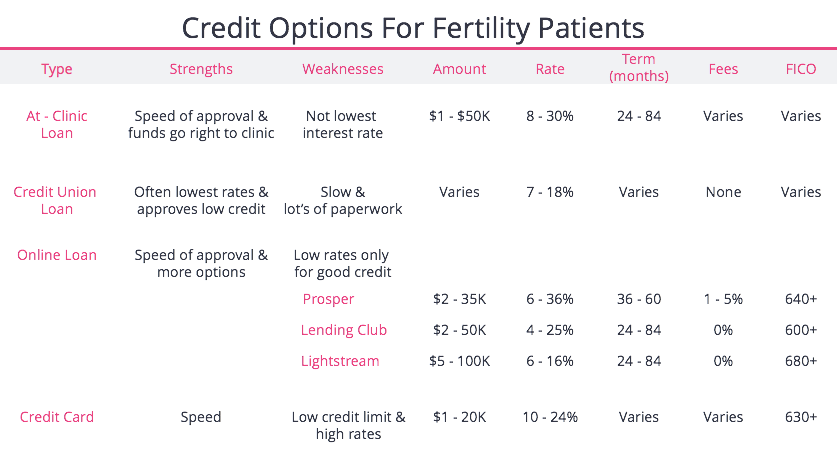Select the Online Loan type link
837x451 pixels.
57,255
